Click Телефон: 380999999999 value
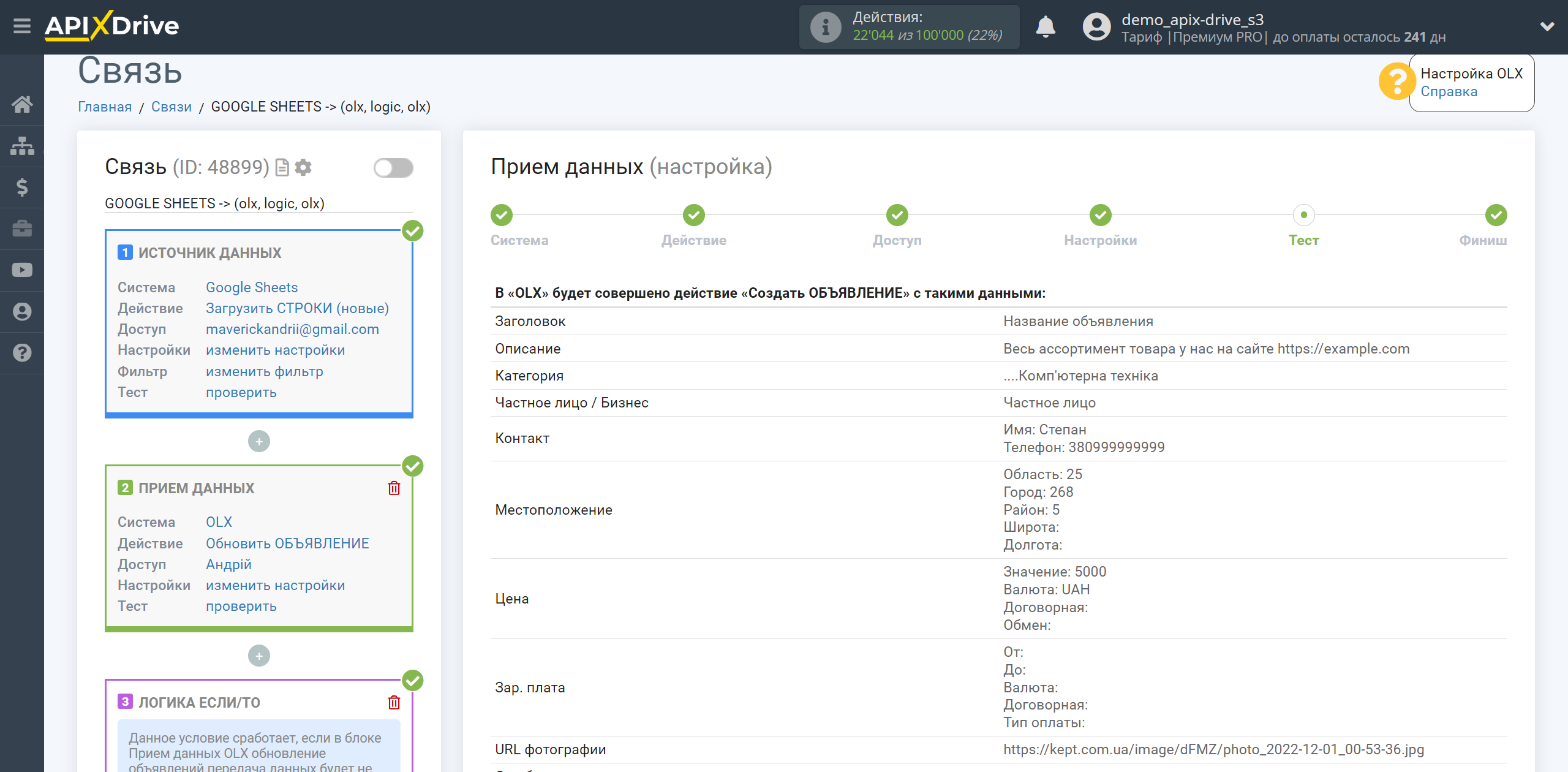This screenshot has height=772, width=1568. click(x=1084, y=447)
